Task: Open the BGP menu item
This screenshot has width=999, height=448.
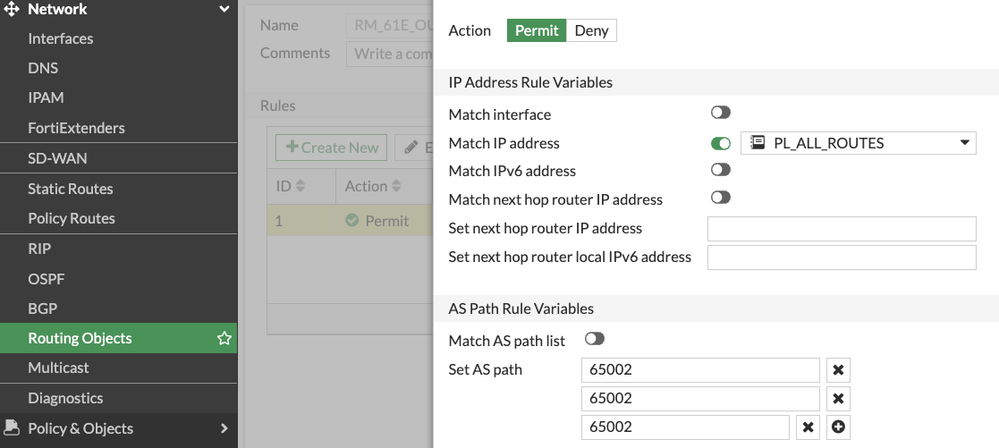Action: click(x=43, y=308)
